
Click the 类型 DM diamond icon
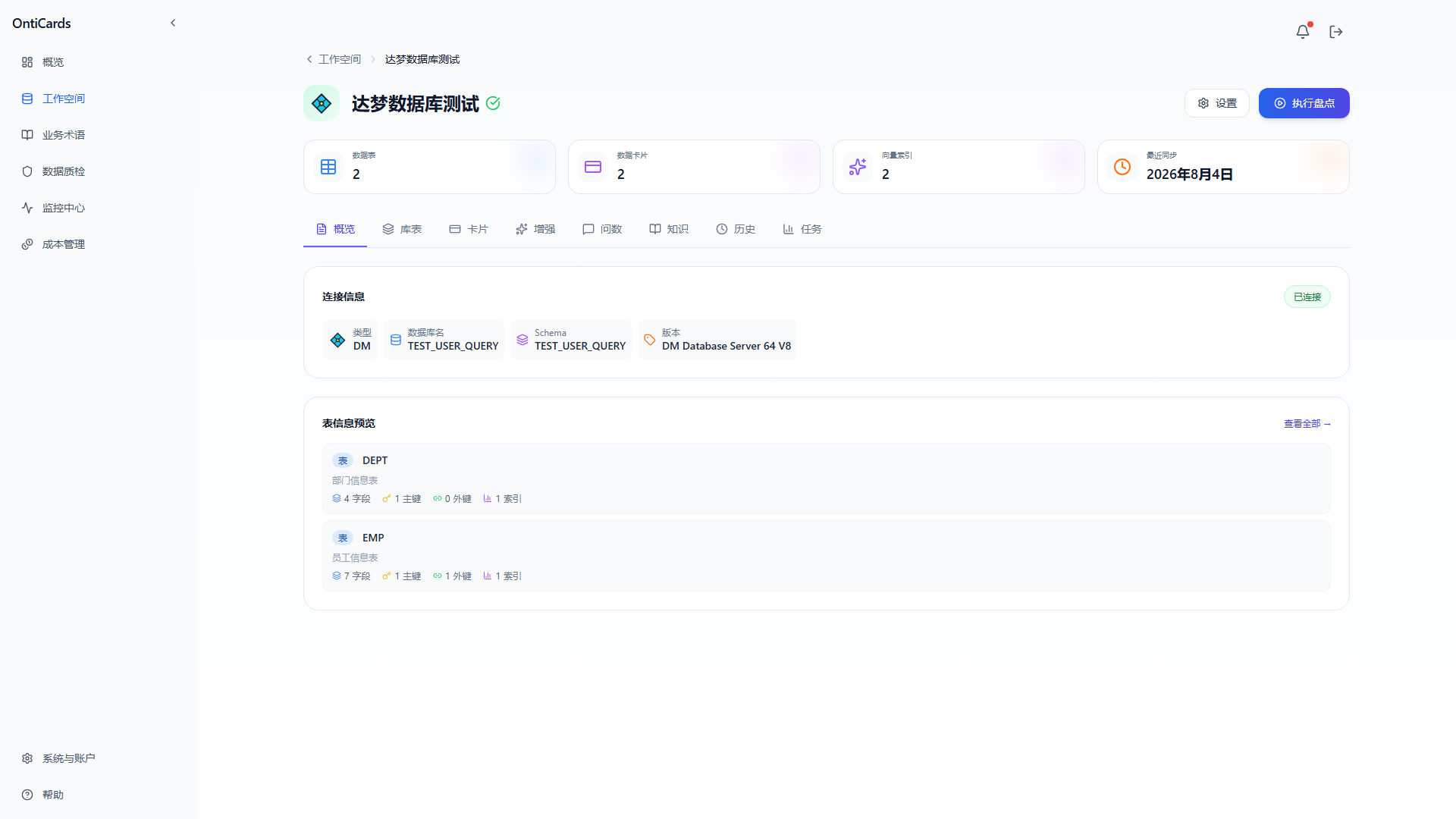coord(338,340)
